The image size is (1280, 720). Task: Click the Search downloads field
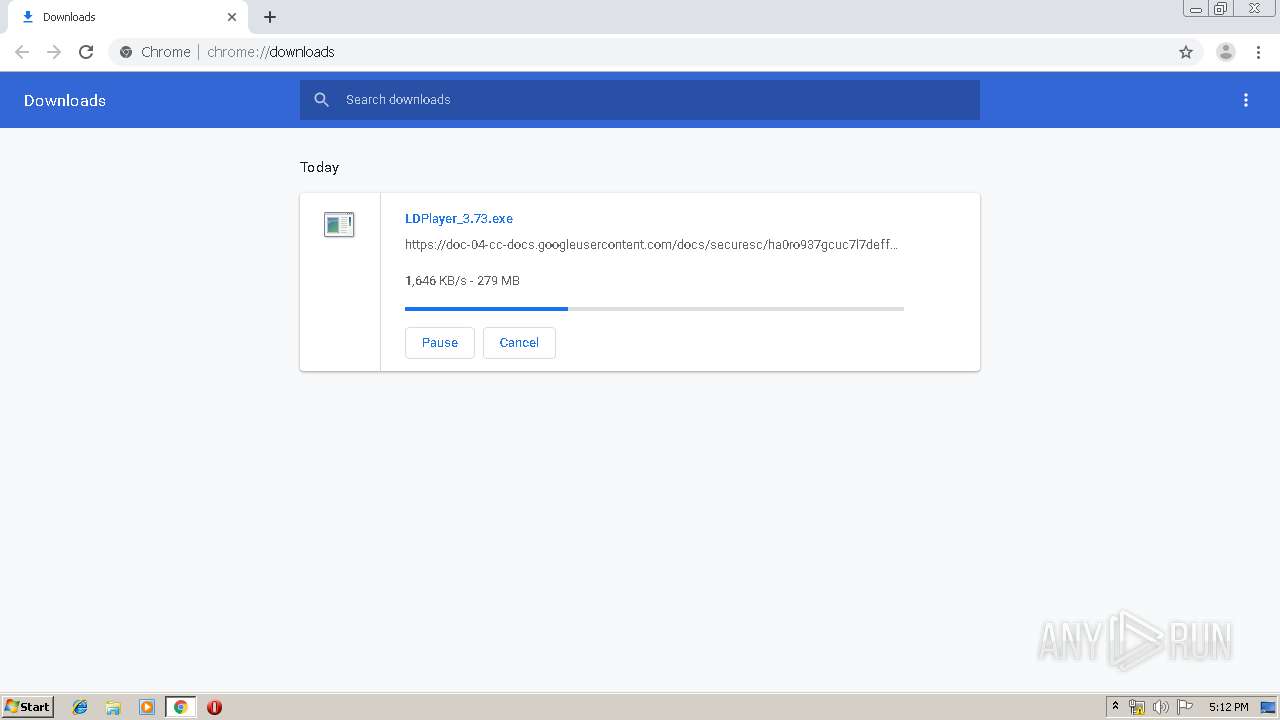click(640, 100)
